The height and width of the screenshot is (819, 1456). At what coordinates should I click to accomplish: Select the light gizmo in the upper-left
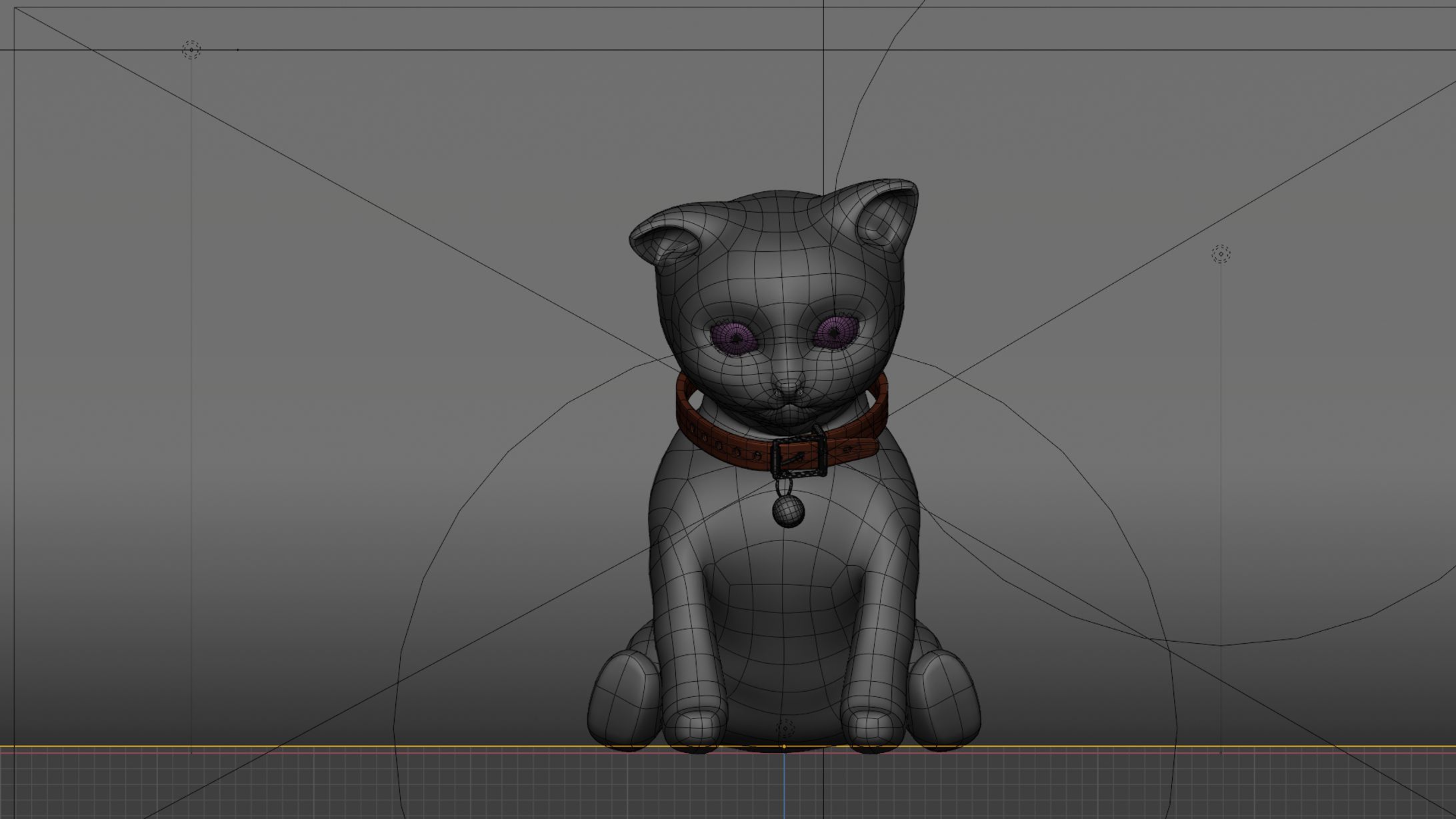pos(191,49)
